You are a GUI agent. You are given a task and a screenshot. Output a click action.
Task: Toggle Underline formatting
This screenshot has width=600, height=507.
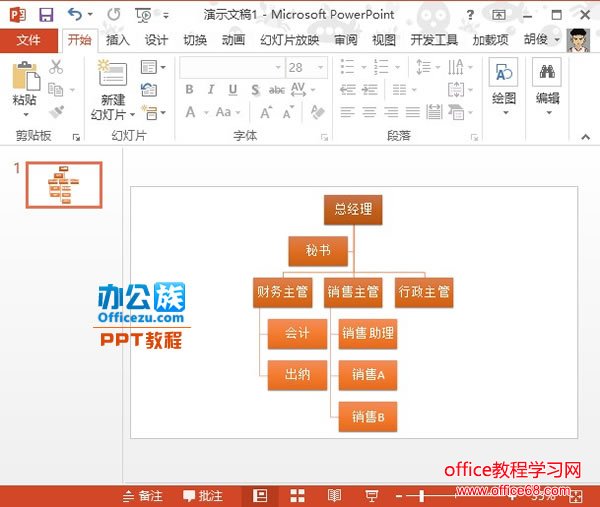coord(233,90)
